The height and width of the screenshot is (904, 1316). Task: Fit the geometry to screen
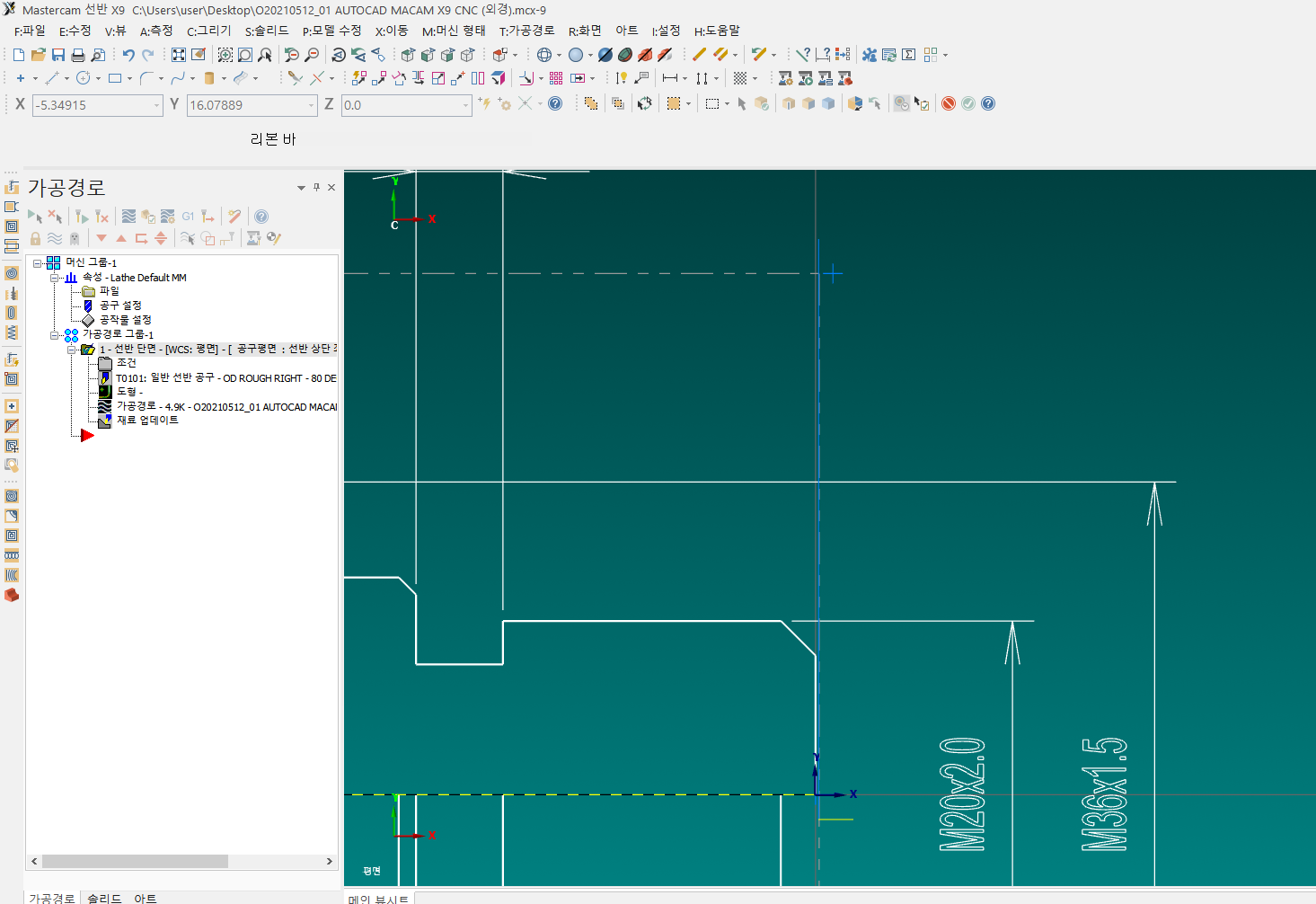[179, 55]
